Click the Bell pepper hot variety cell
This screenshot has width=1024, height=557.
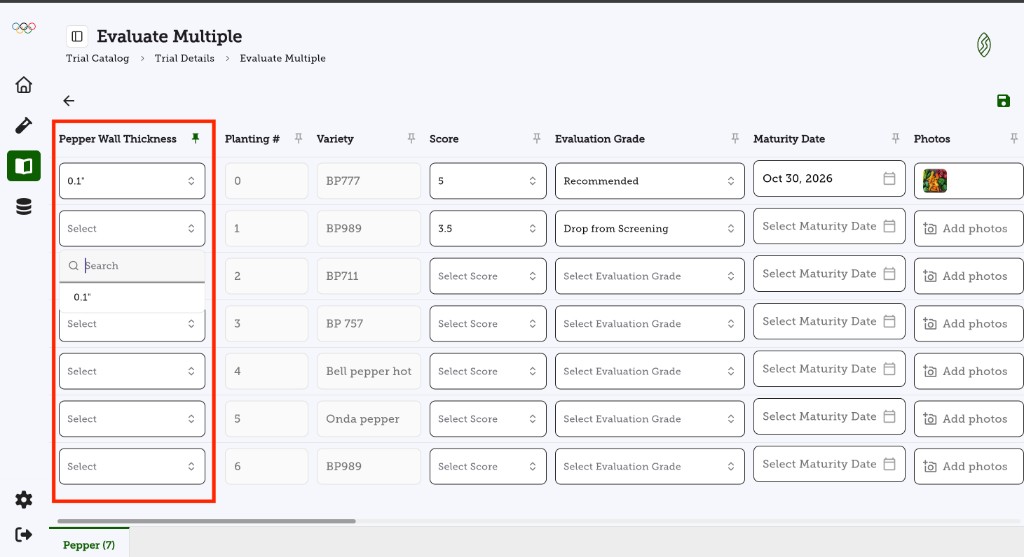[369, 371]
